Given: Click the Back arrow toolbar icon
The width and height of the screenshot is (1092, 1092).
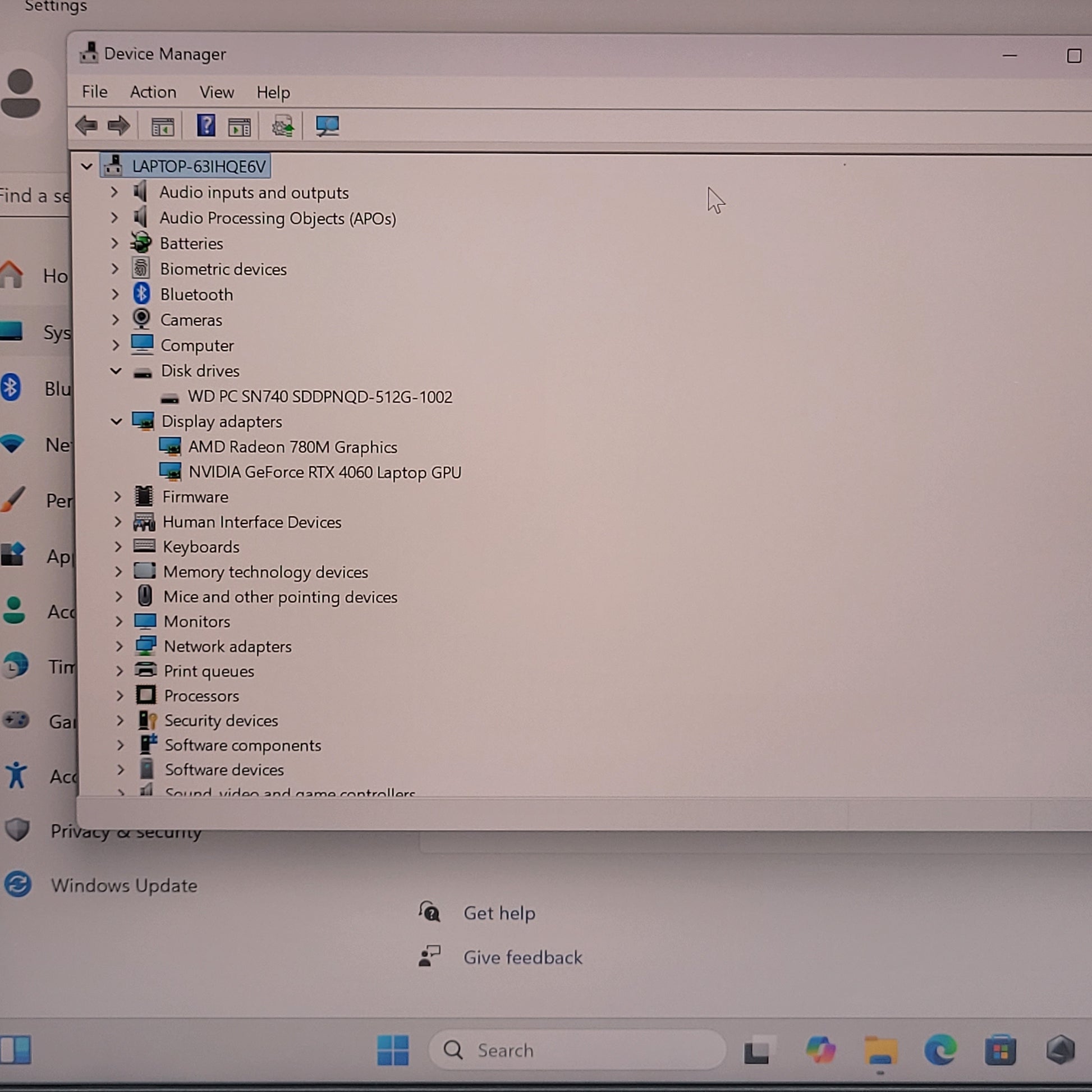Looking at the screenshot, I should tap(86, 126).
